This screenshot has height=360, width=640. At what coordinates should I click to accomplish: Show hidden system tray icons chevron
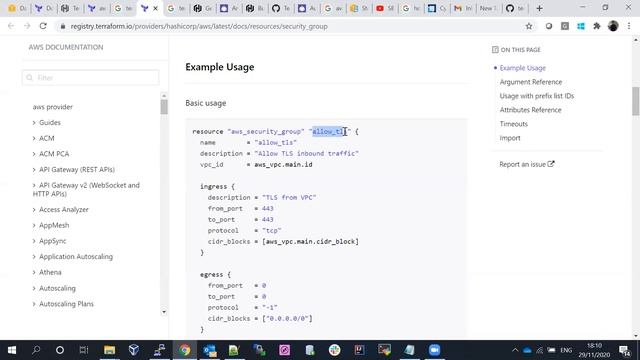(x=515, y=350)
